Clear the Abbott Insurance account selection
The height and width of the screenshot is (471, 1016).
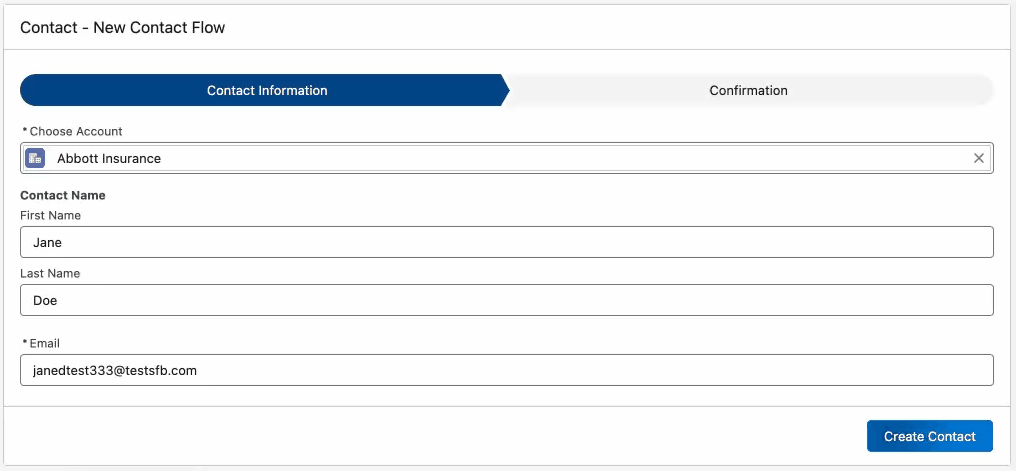click(979, 158)
